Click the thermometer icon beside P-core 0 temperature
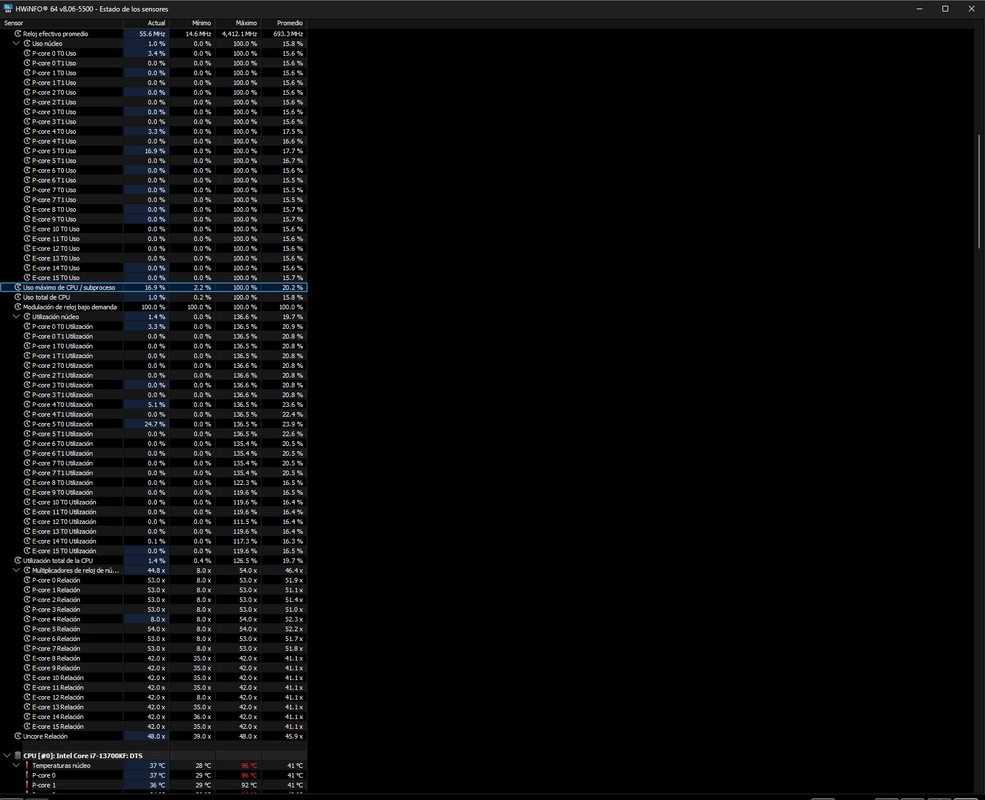985x800 pixels. click(27, 776)
